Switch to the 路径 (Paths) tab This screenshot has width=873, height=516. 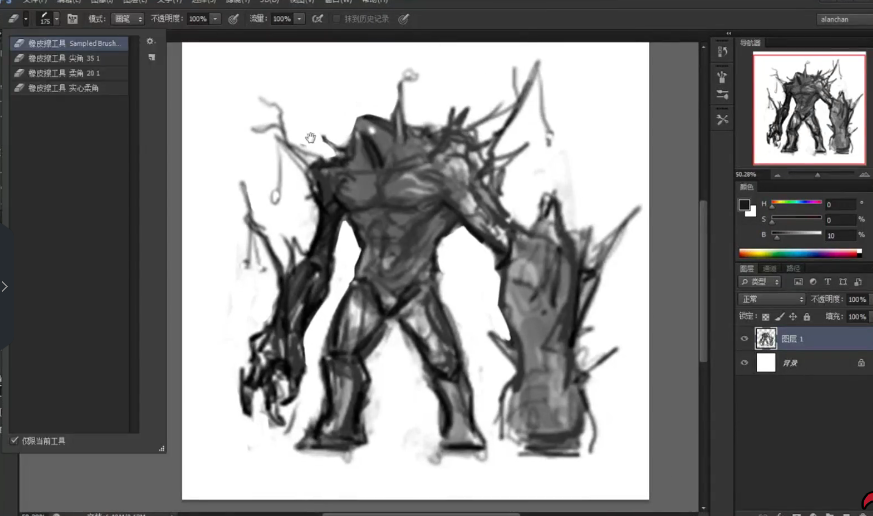(793, 268)
